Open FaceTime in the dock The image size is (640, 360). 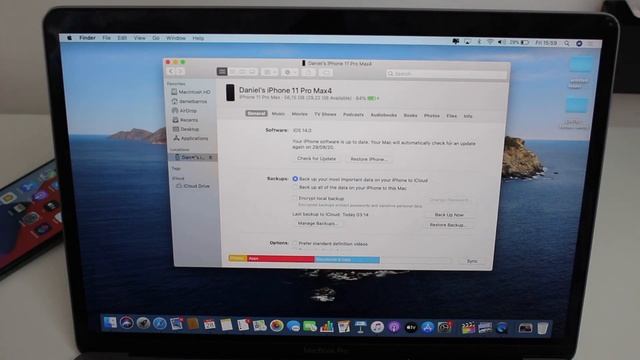point(310,326)
